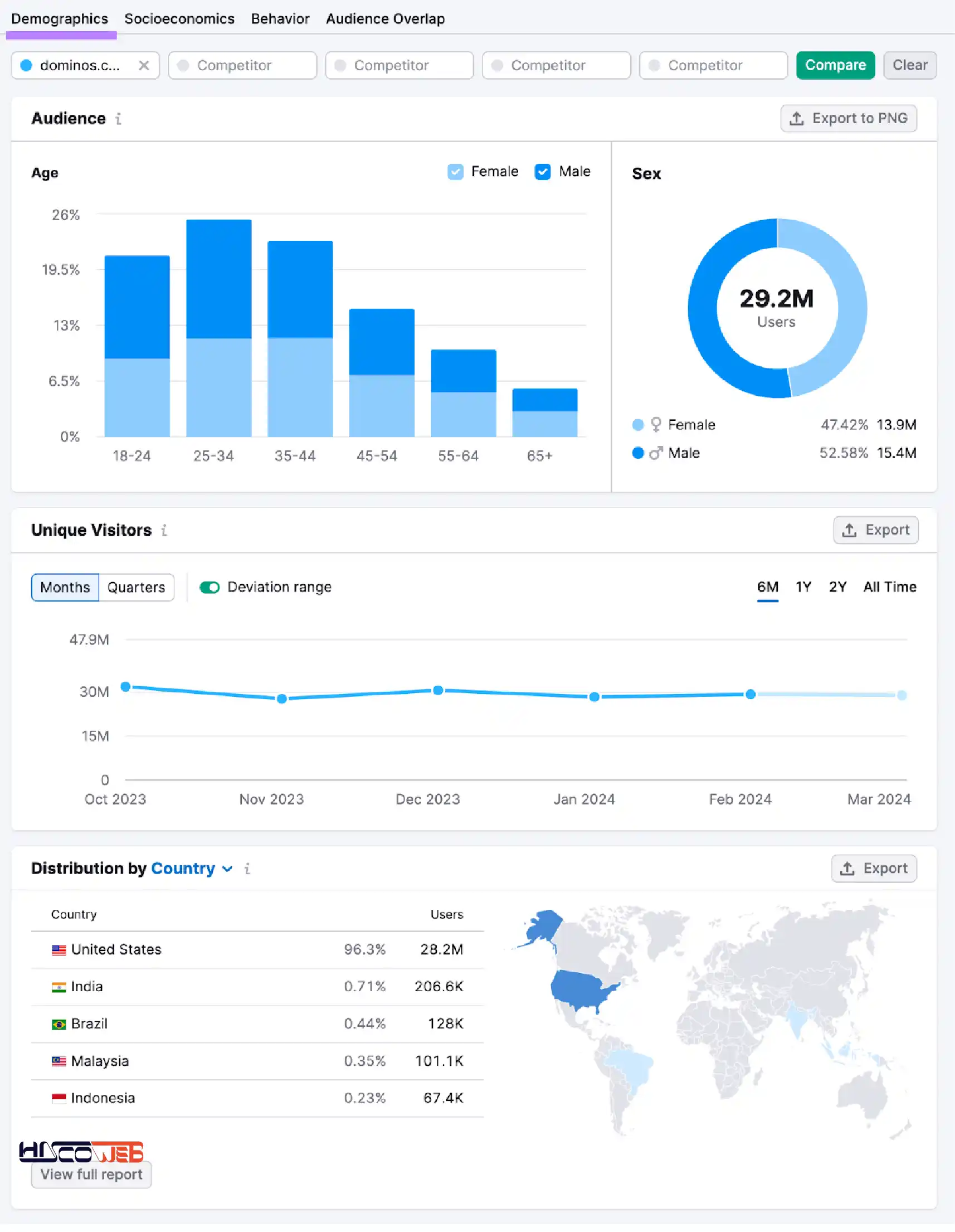The height and width of the screenshot is (1232, 955).
Task: Click the third Competitor input field
Action: [557, 65]
